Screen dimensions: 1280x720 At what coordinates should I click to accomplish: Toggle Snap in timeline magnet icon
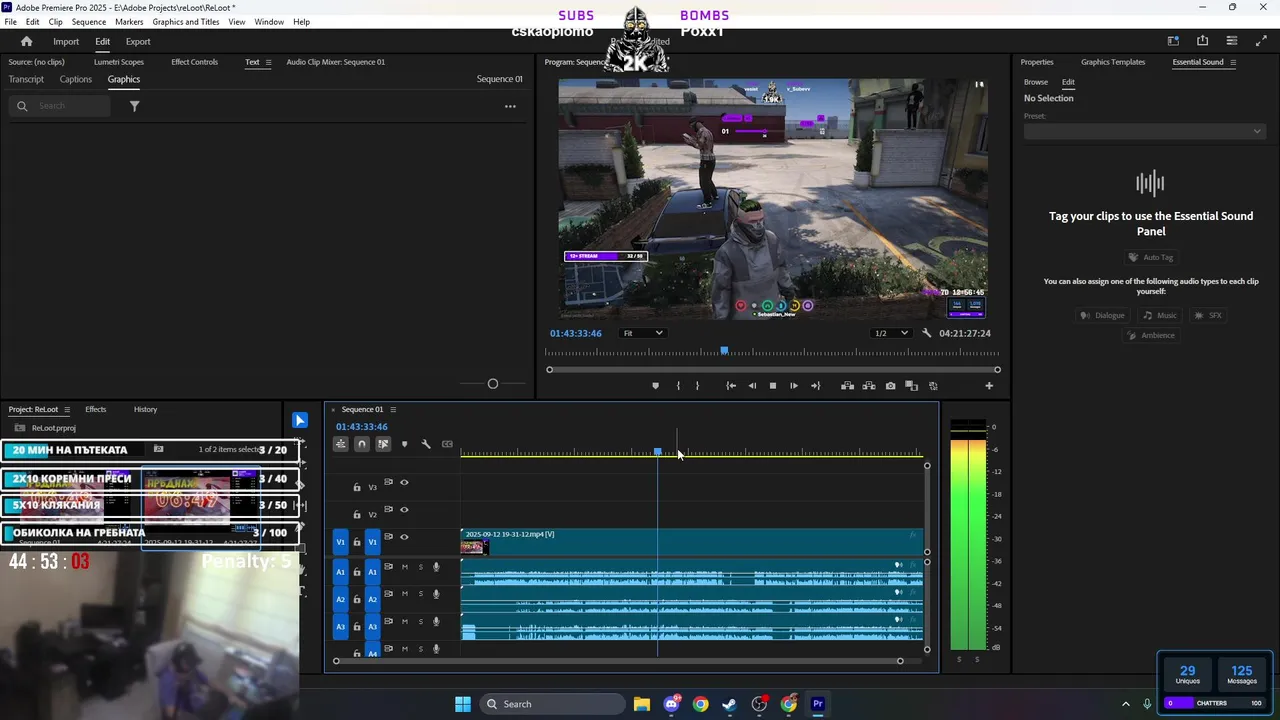coord(362,444)
